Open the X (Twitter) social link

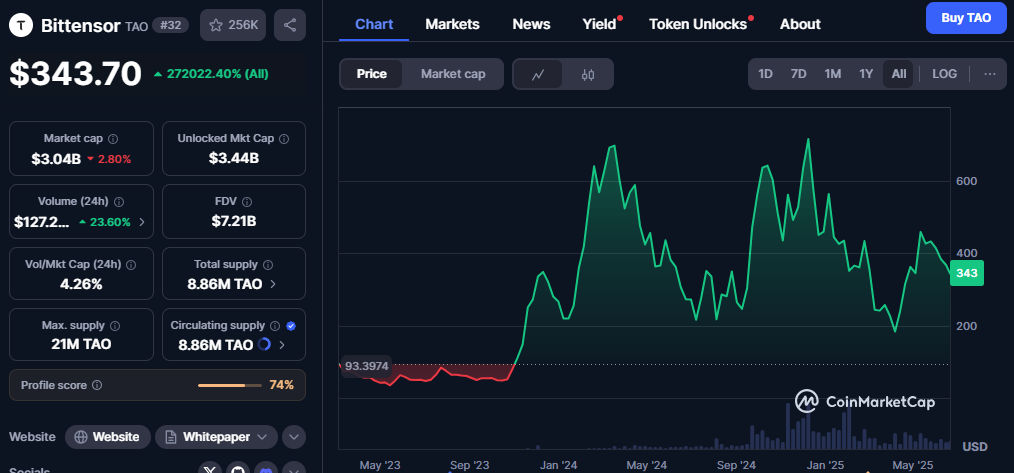[x=211, y=470]
